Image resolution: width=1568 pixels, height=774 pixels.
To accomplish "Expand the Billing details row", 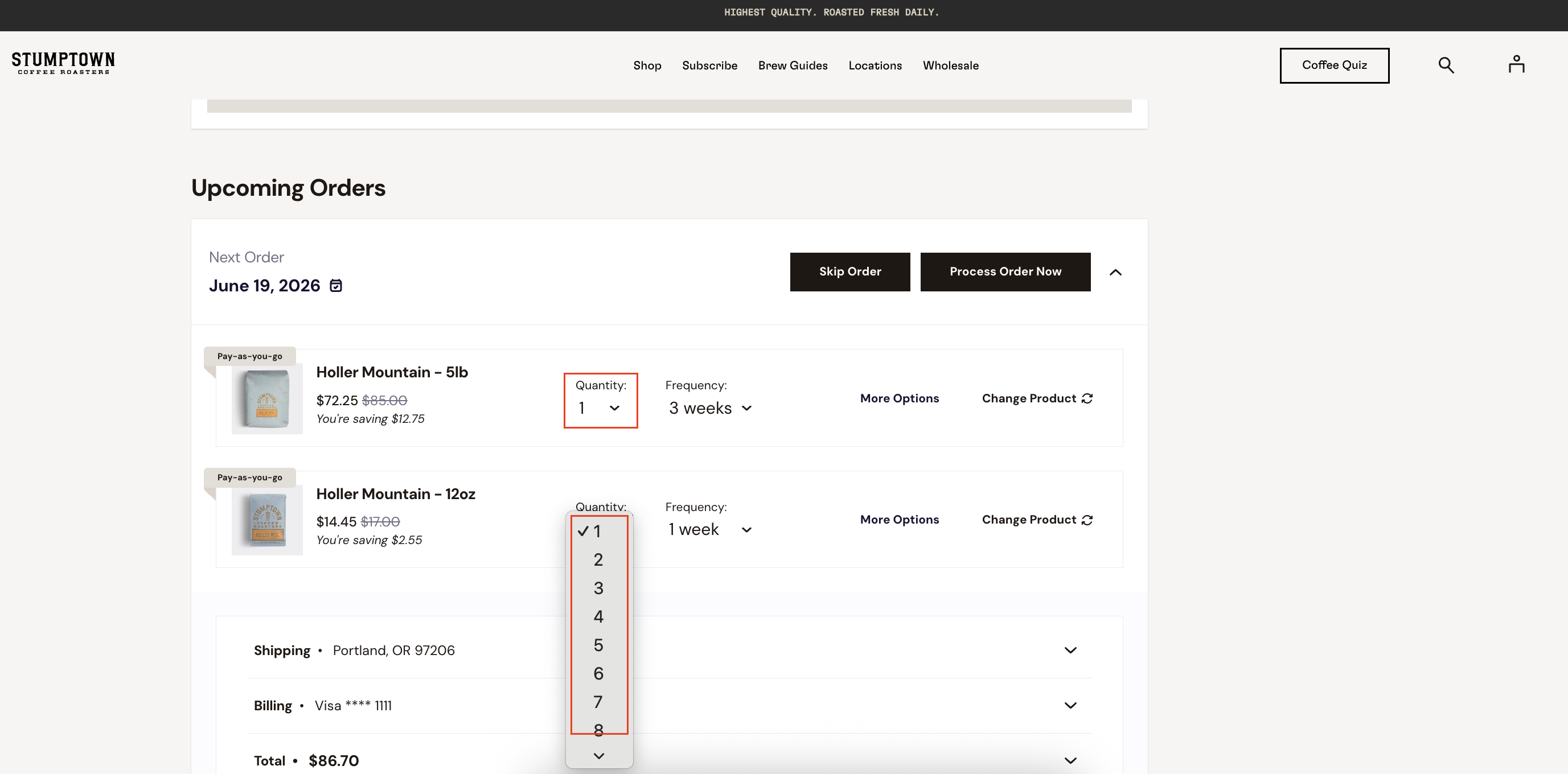I will tap(669, 706).
